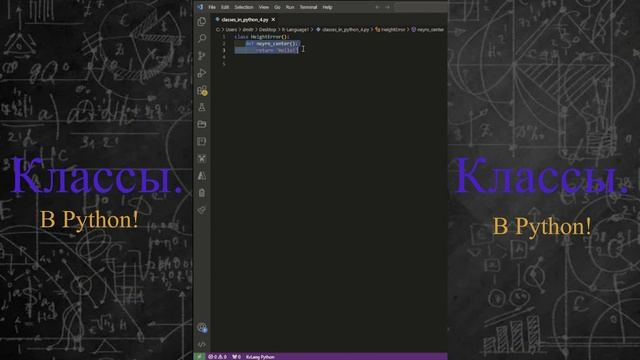The image size is (640, 360).
Task: Open the Selection menu
Action: (244, 7)
